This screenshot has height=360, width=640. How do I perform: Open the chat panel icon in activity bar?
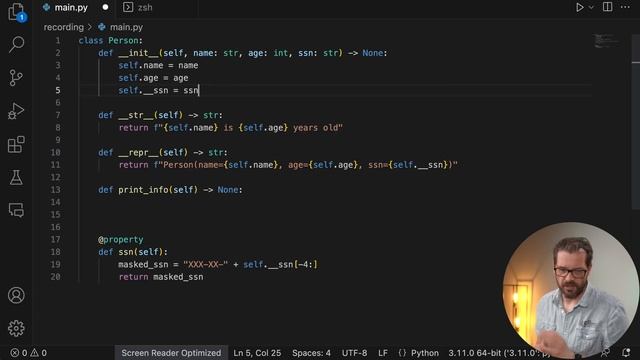click(x=16, y=210)
